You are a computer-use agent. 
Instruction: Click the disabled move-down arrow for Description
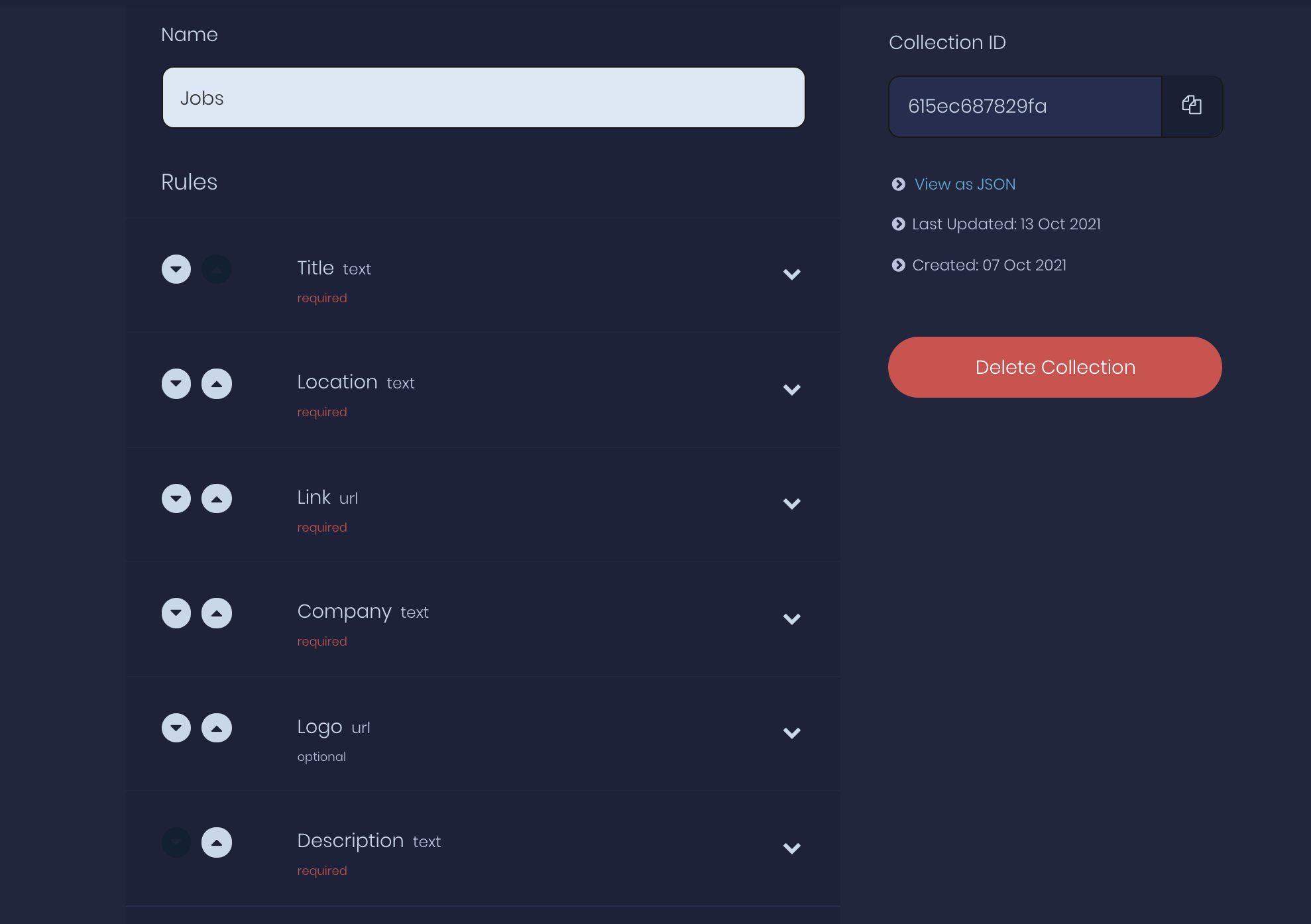point(176,842)
